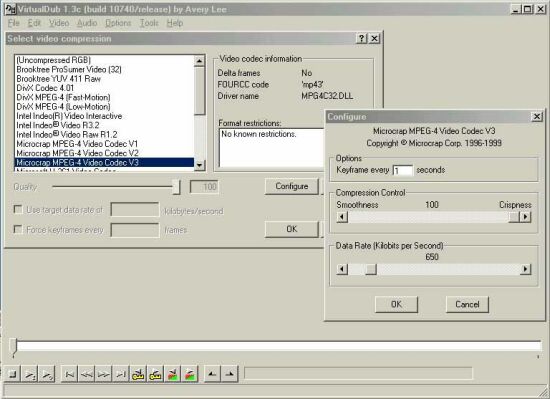This screenshot has width=550, height=399.
Task: Select Brooktree ProSumer Video (32)
Action: 105,69
